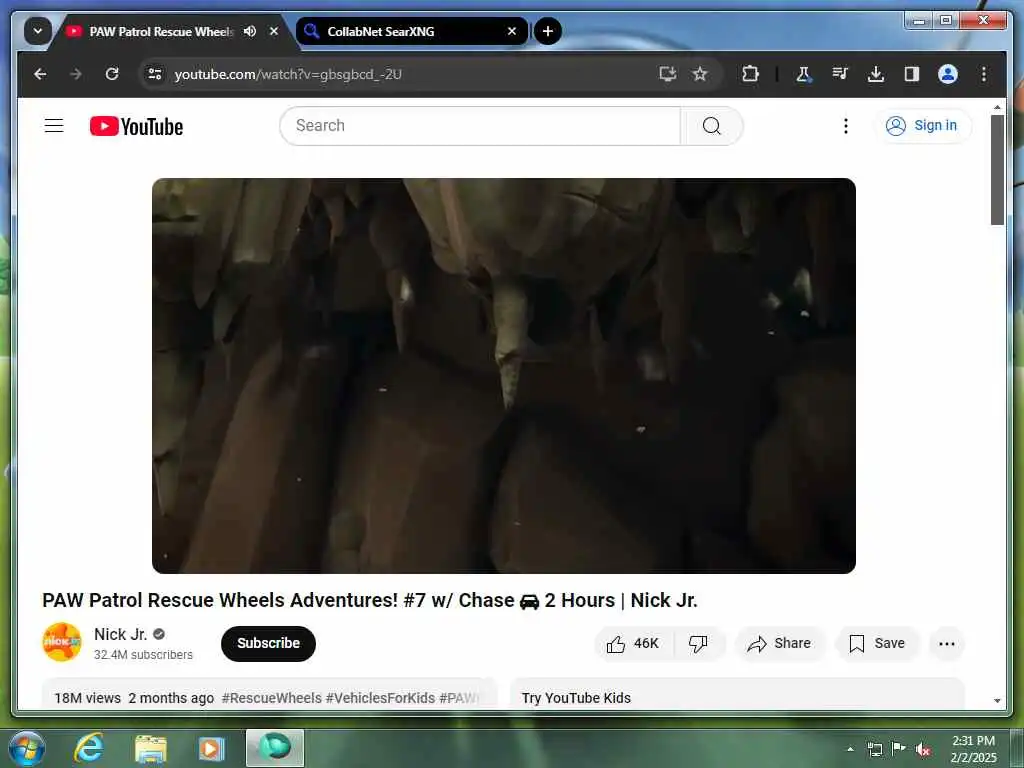Show hidden tray icons arrow
The image size is (1024, 768).
pyautogui.click(x=850, y=749)
